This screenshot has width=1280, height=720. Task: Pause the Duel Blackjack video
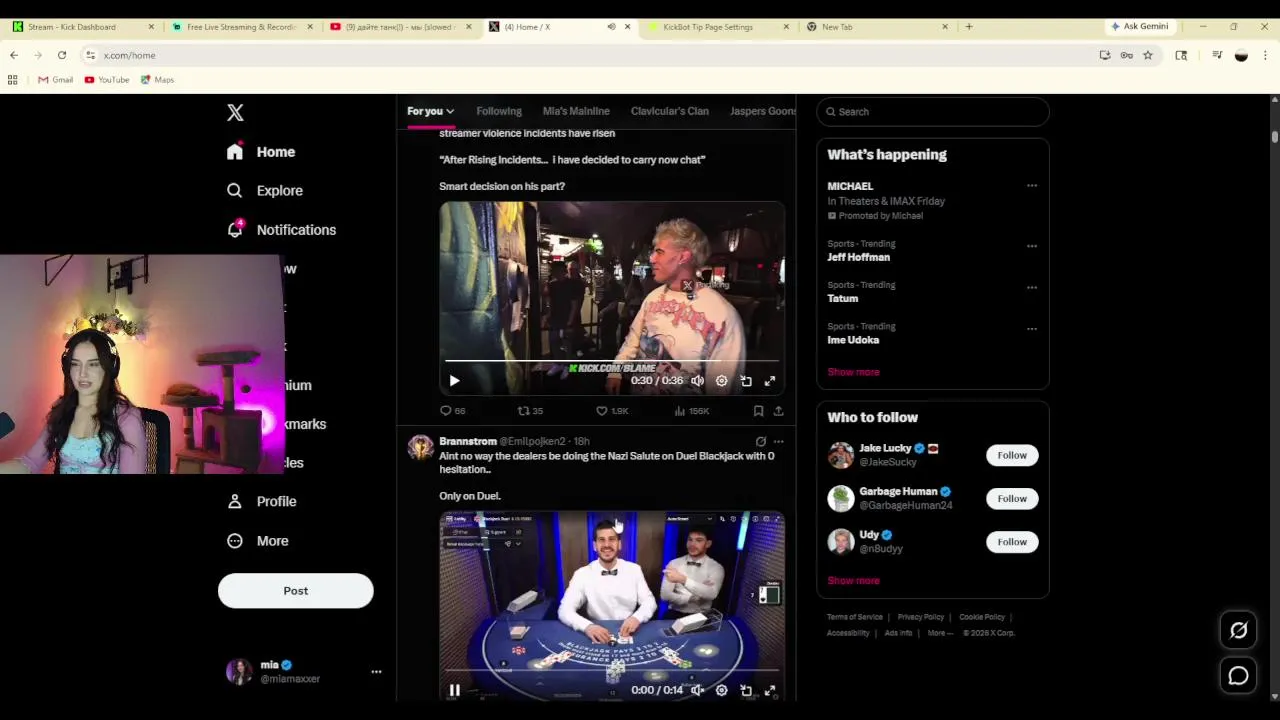[x=454, y=690]
